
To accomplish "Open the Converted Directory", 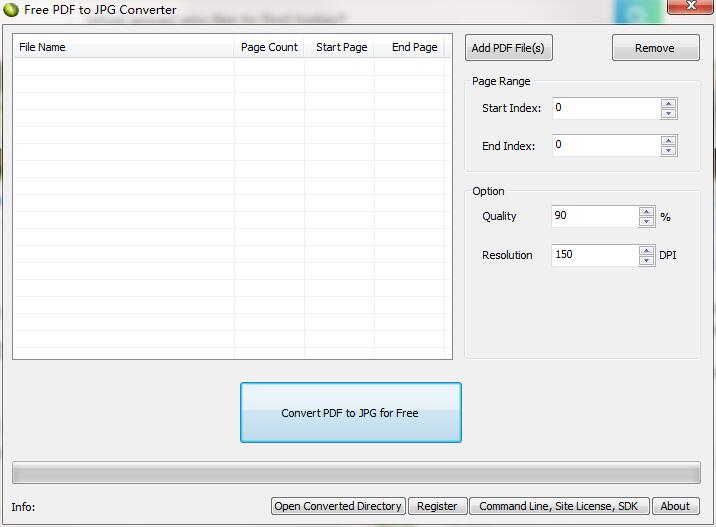I will 338,506.
